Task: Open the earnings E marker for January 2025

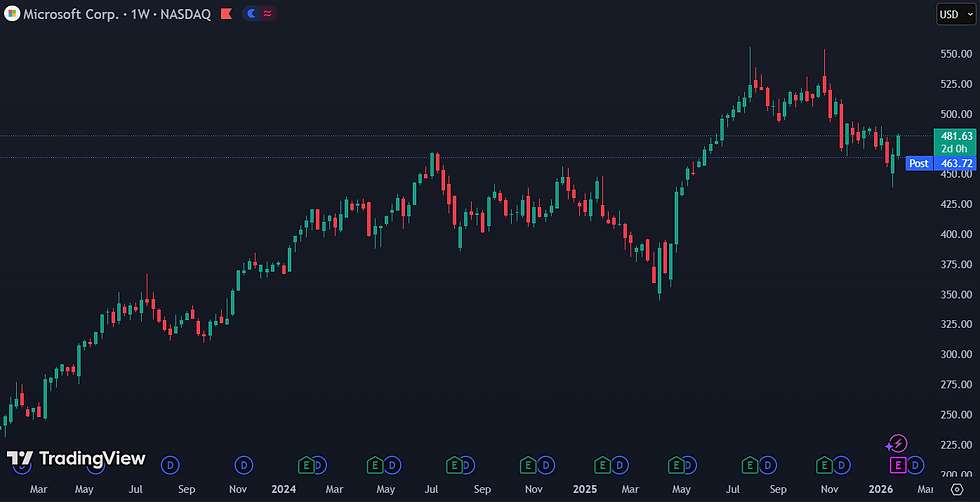Action: pos(602,464)
